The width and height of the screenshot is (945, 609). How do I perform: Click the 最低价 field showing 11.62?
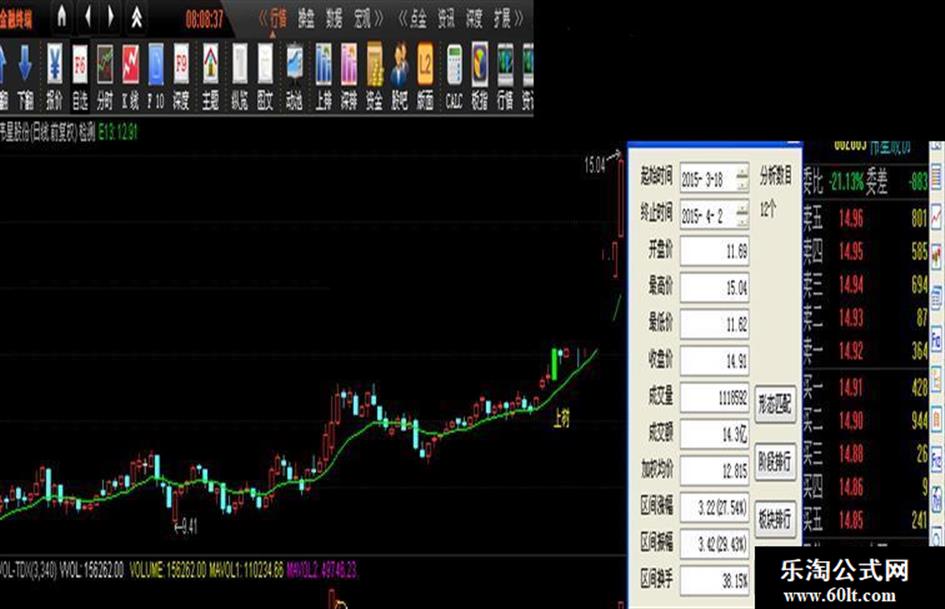tap(715, 324)
